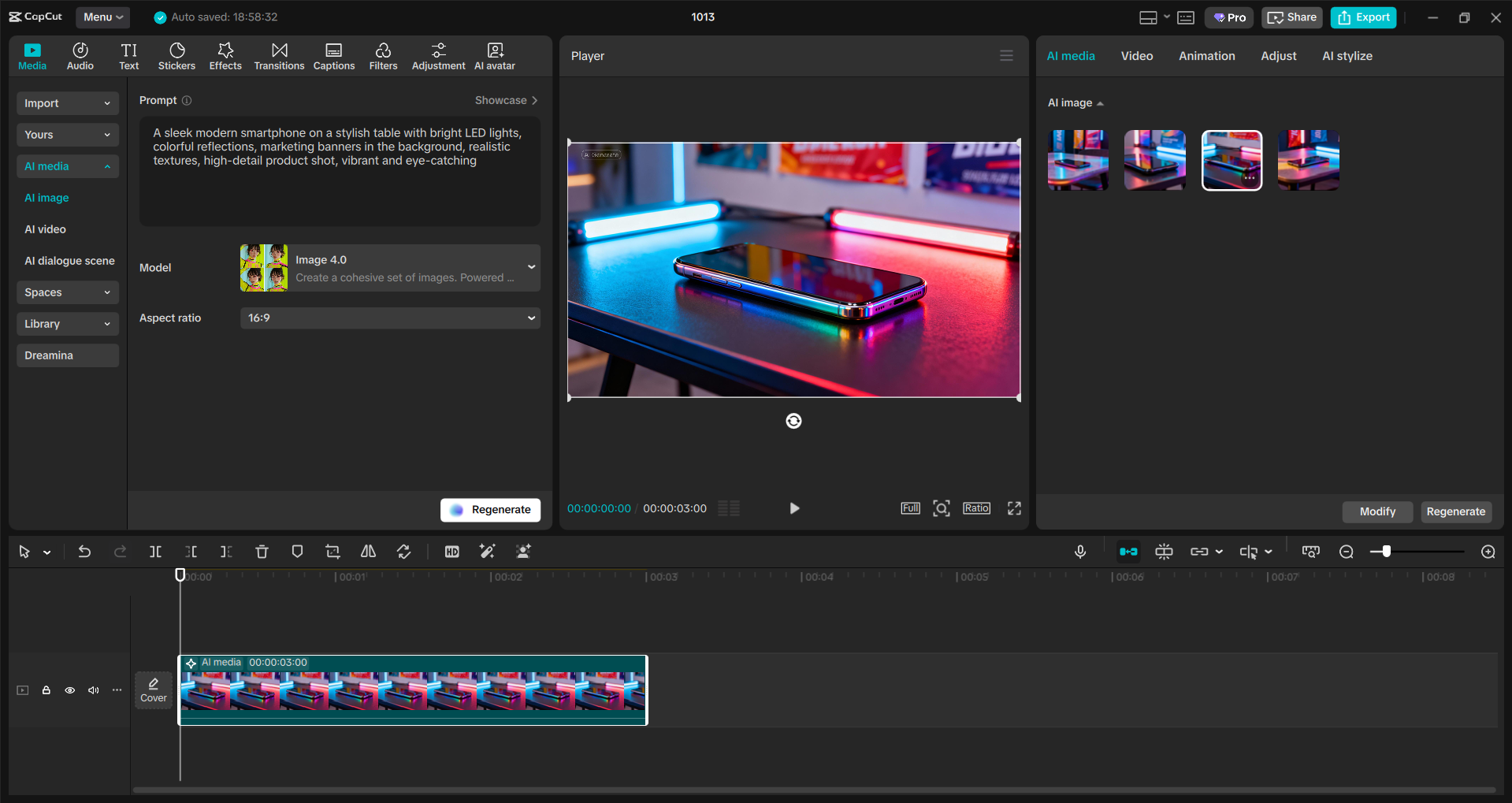Open the Filters panel
Image resolution: width=1512 pixels, height=803 pixels.
pyautogui.click(x=383, y=55)
